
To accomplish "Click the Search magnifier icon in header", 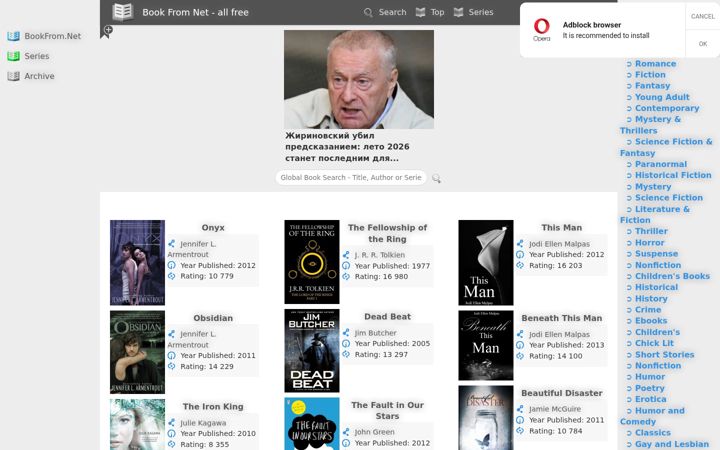I will pos(368,12).
